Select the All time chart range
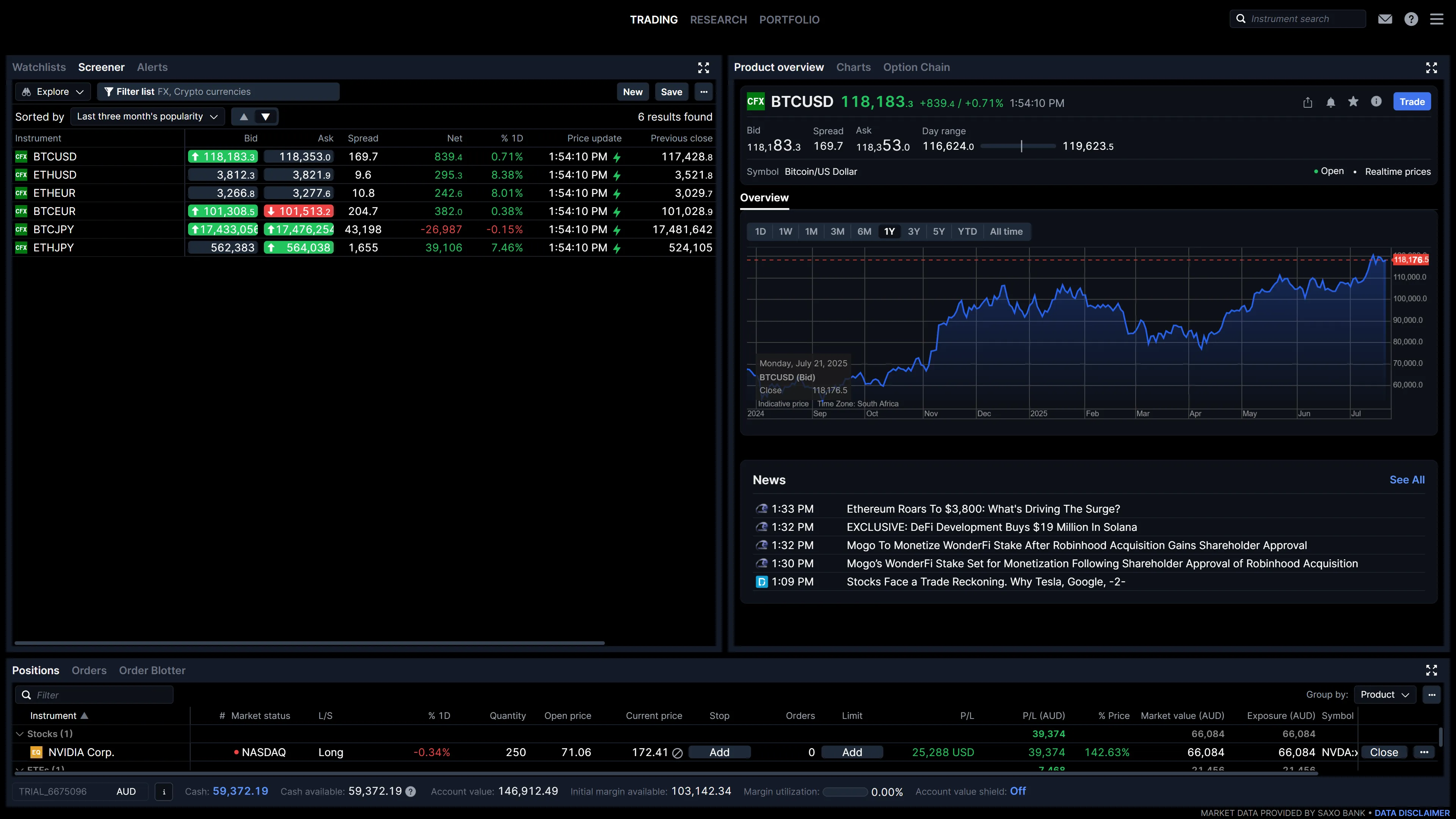The width and height of the screenshot is (1456, 819). click(1006, 231)
